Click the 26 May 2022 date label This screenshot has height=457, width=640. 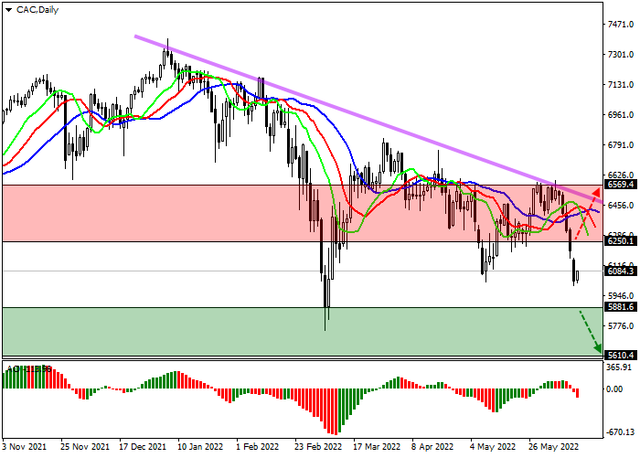tap(553, 447)
